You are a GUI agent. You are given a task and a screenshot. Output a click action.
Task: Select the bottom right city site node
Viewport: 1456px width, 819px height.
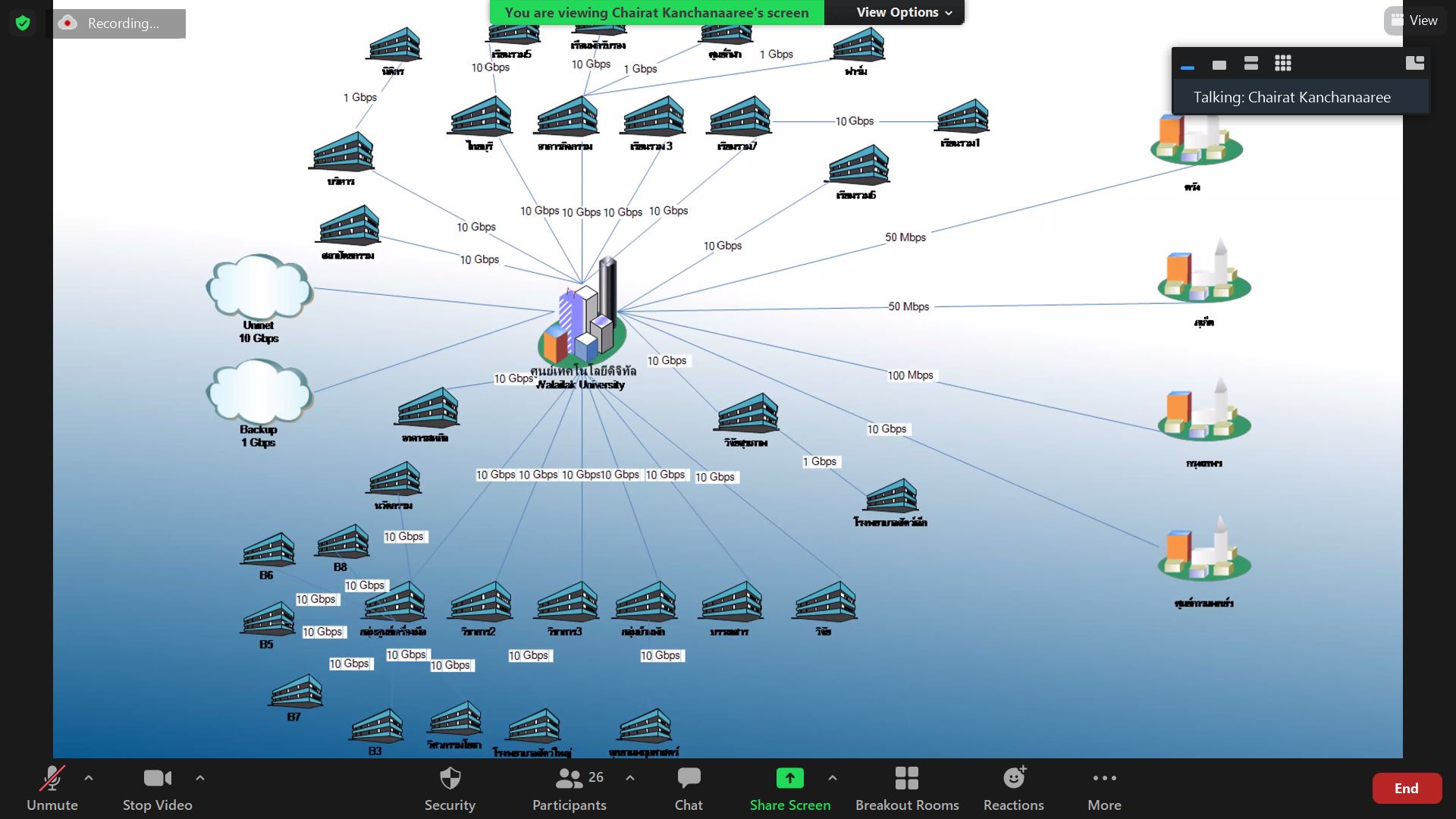[x=1204, y=550]
